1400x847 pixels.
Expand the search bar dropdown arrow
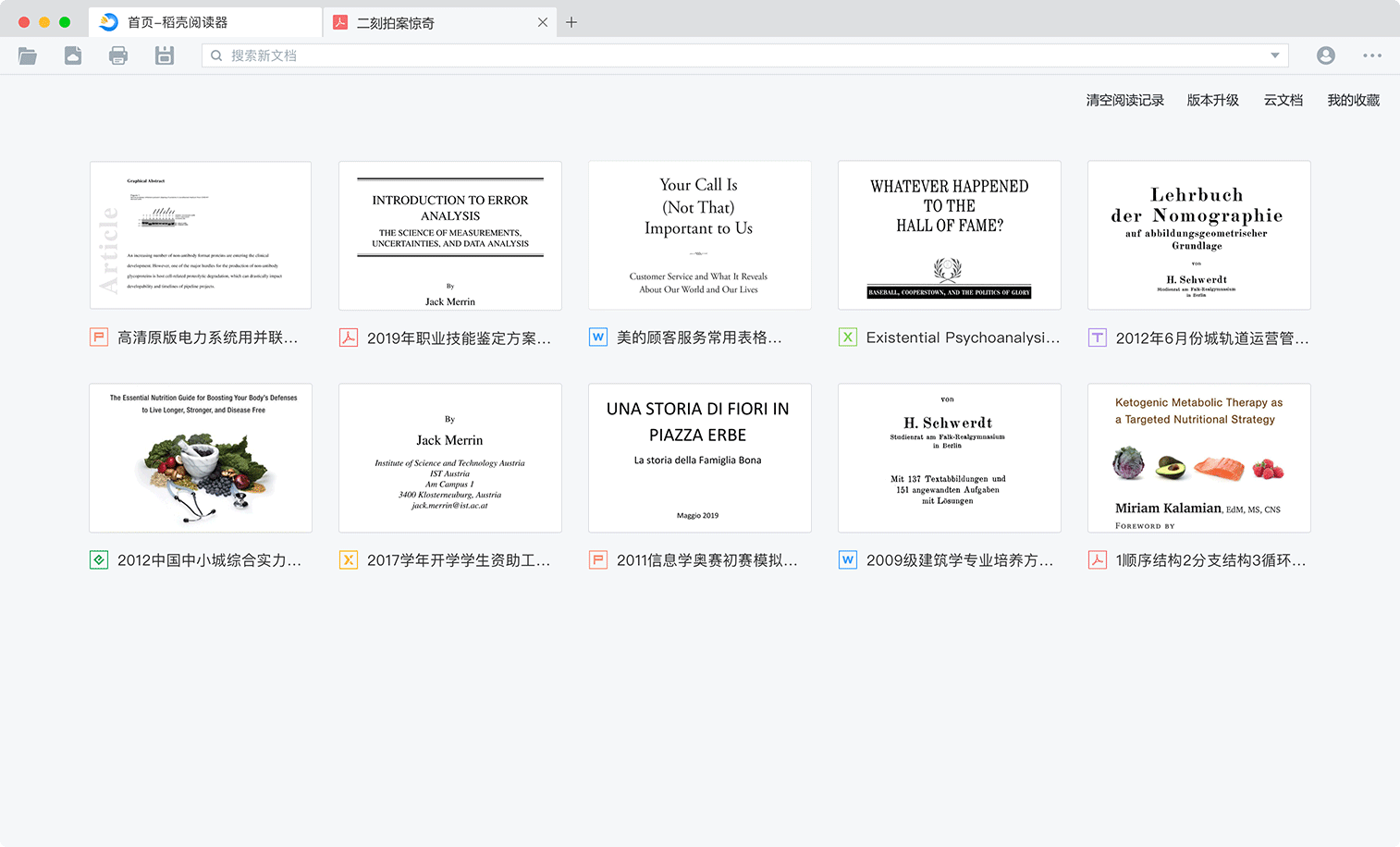pyautogui.click(x=1274, y=55)
